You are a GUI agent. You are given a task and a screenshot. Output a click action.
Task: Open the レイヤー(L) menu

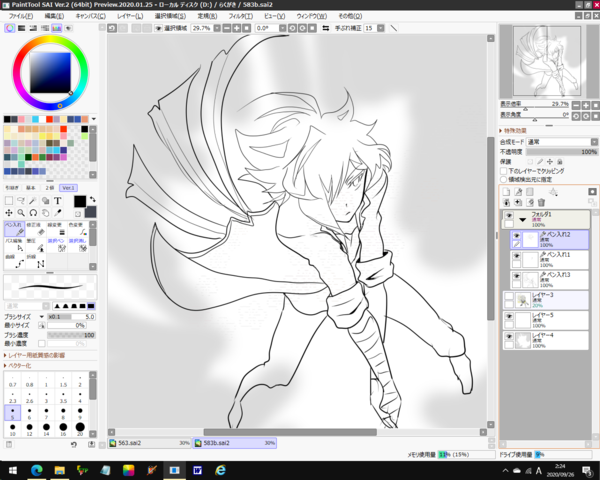pyautogui.click(x=130, y=16)
